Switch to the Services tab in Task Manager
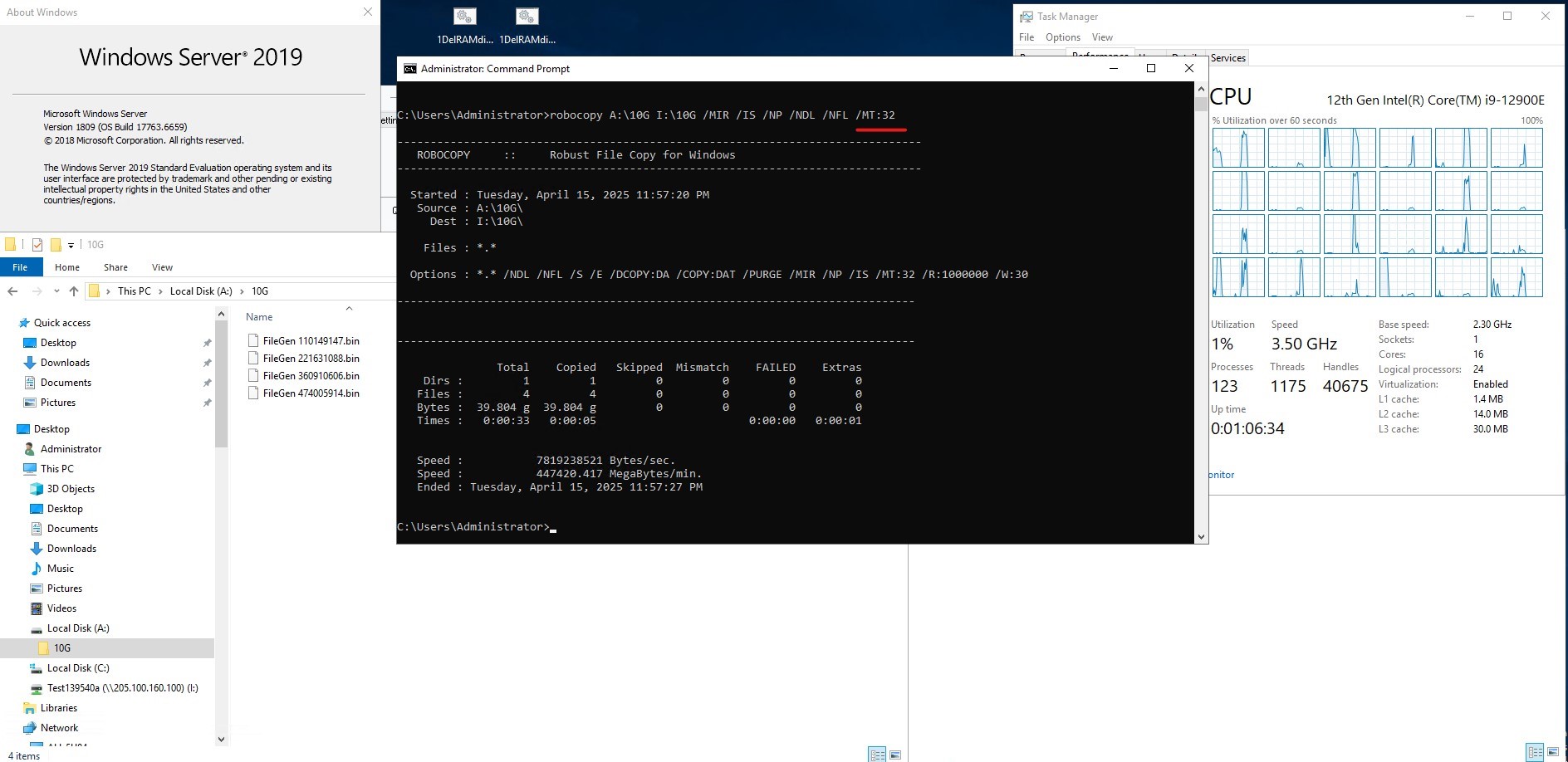 pos(1227,58)
